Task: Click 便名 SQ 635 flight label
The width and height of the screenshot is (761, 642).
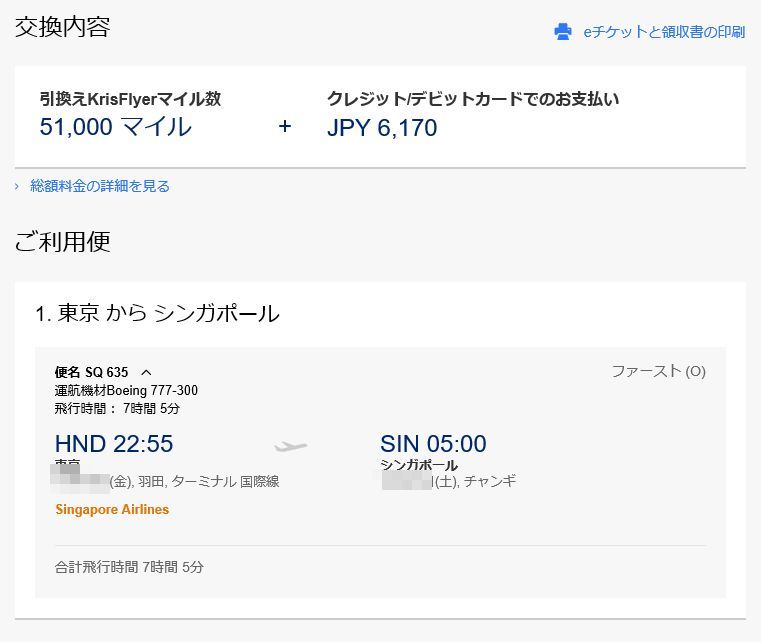Action: [x=91, y=372]
